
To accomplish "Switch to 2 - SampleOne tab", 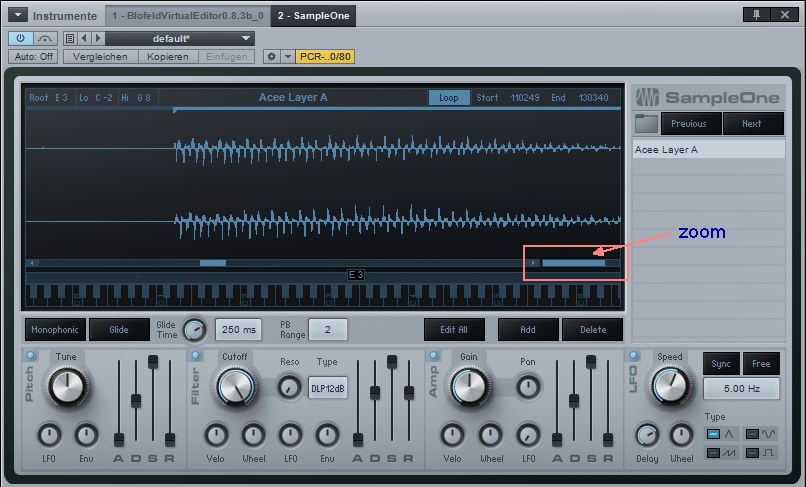I will 313,16.
